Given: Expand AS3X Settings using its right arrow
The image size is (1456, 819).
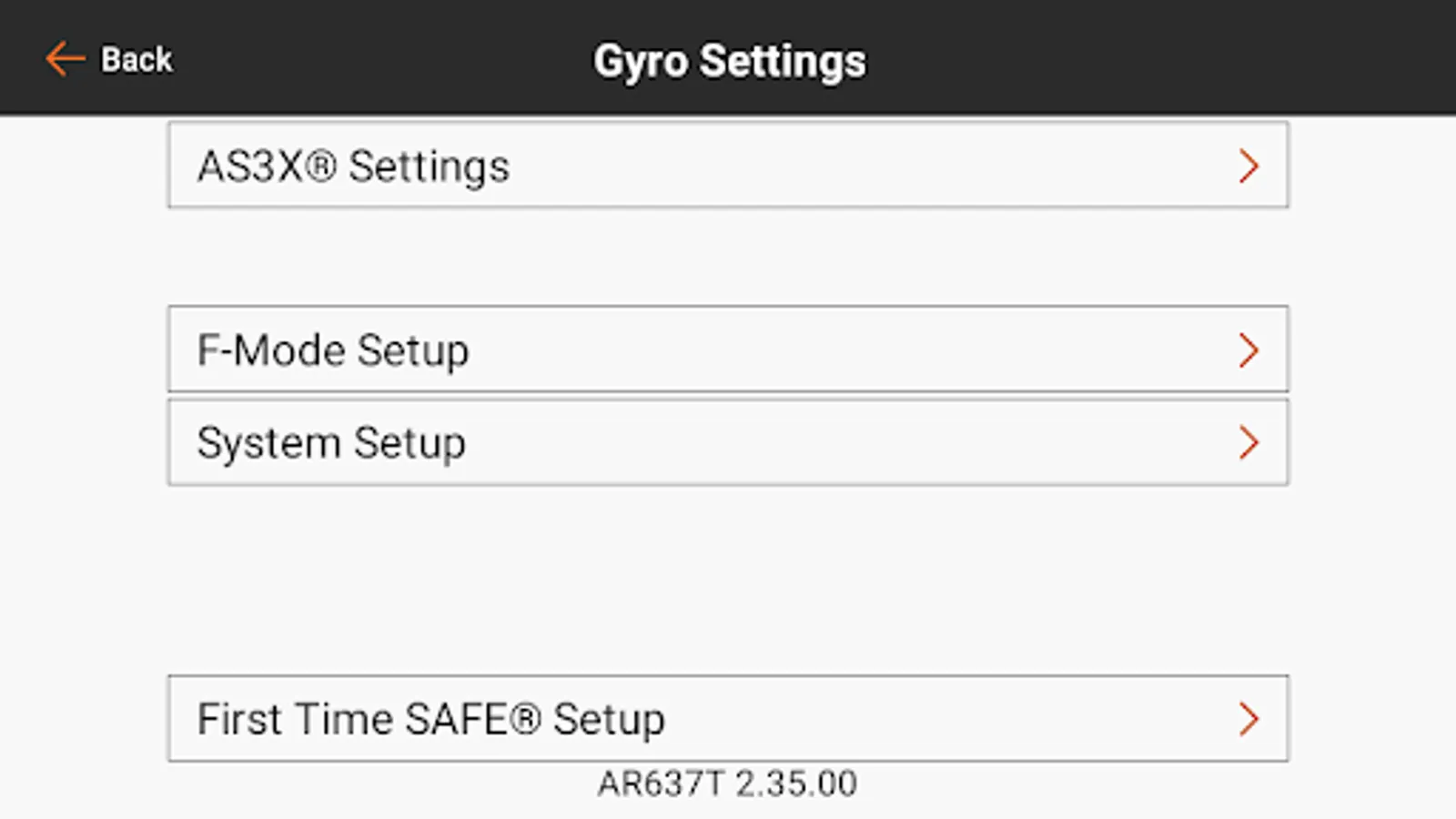Looking at the screenshot, I should coord(1249,167).
